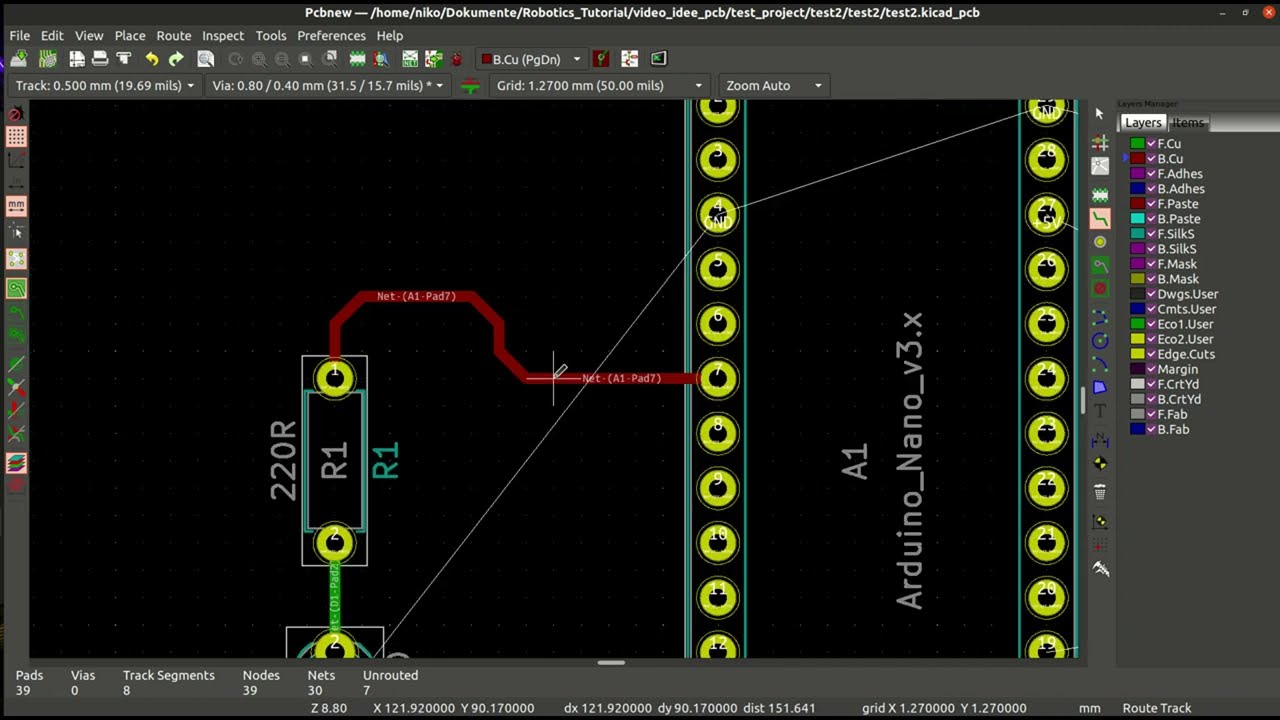1280x720 pixels.
Task: Toggle Edge.Cuts layer visibility checkbox
Action: pos(1151,354)
